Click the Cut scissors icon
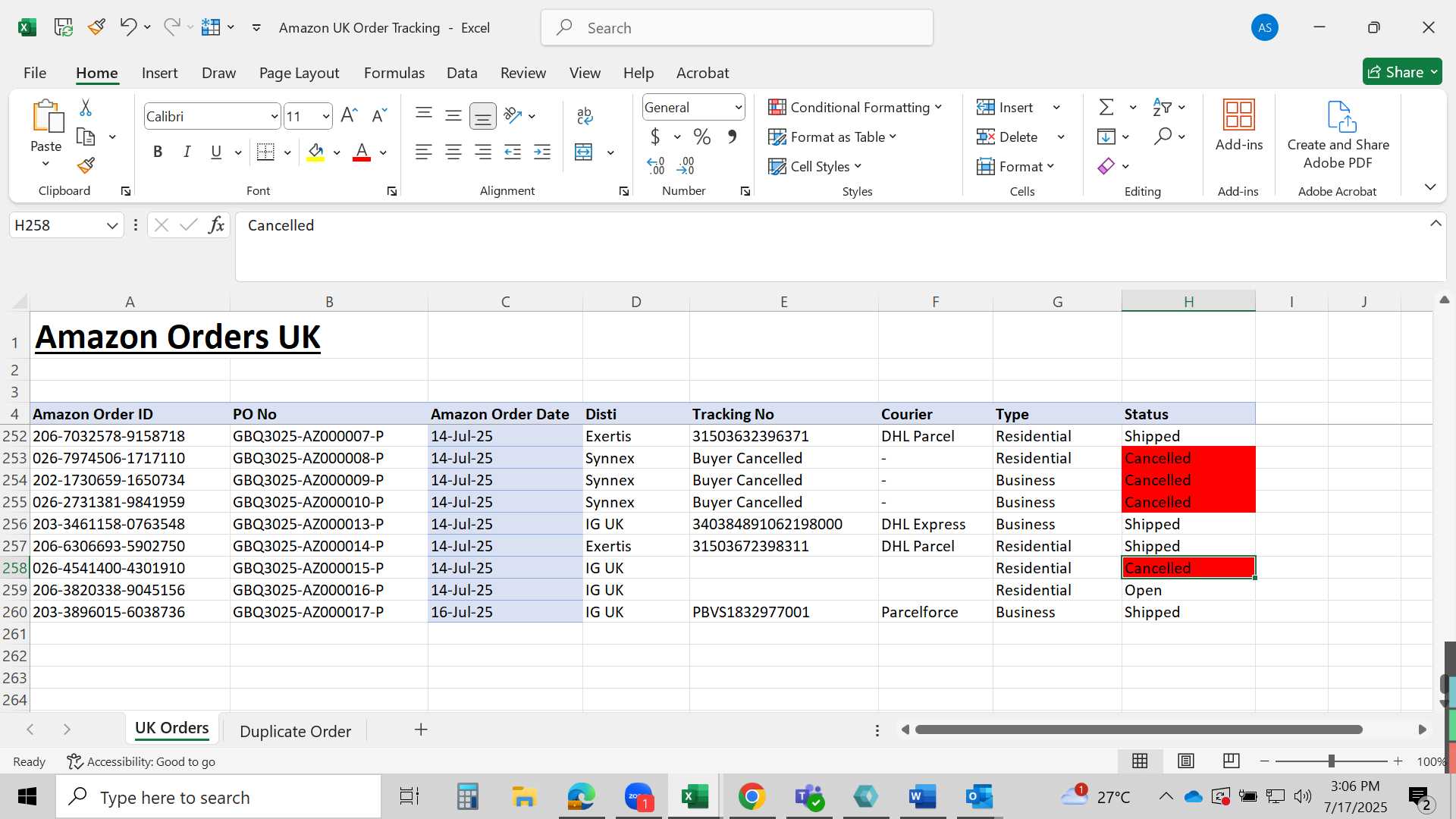 [86, 108]
